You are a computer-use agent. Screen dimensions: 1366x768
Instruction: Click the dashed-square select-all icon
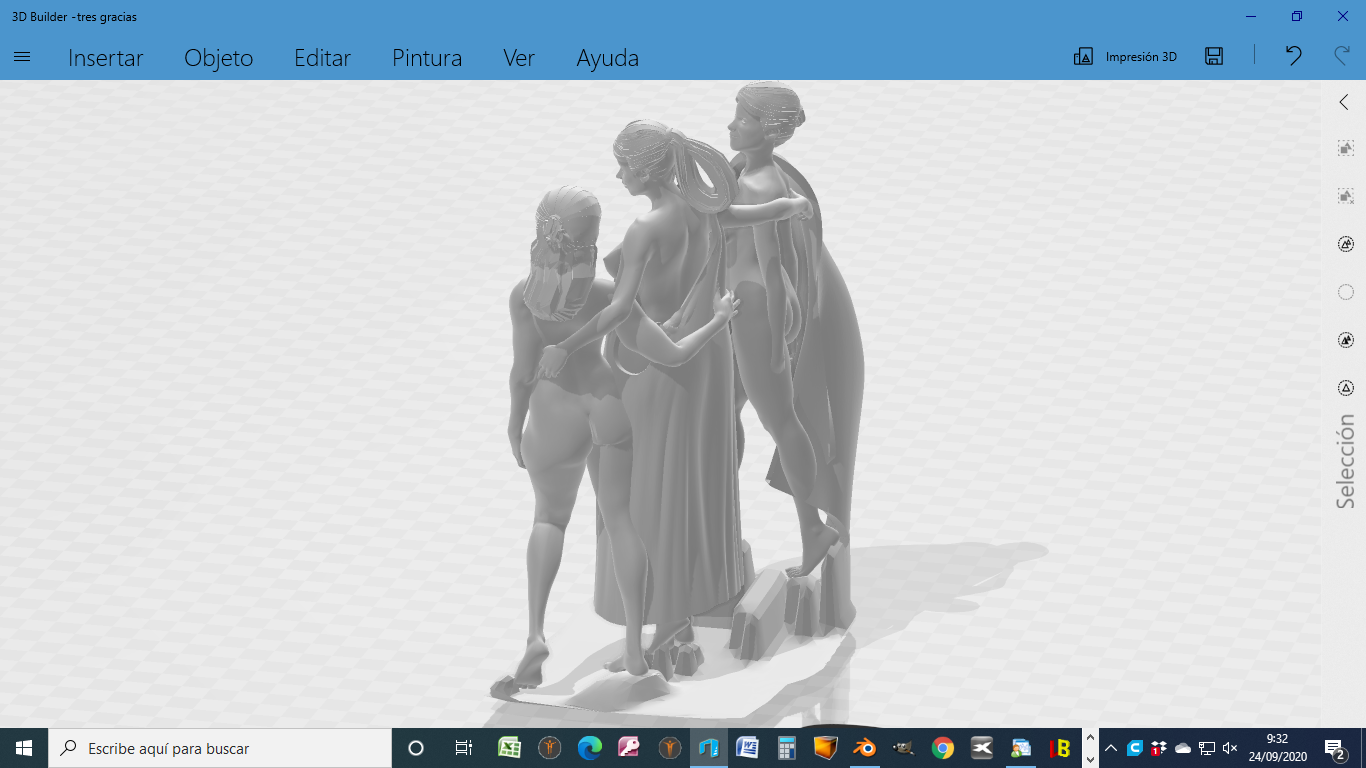coord(1346,148)
